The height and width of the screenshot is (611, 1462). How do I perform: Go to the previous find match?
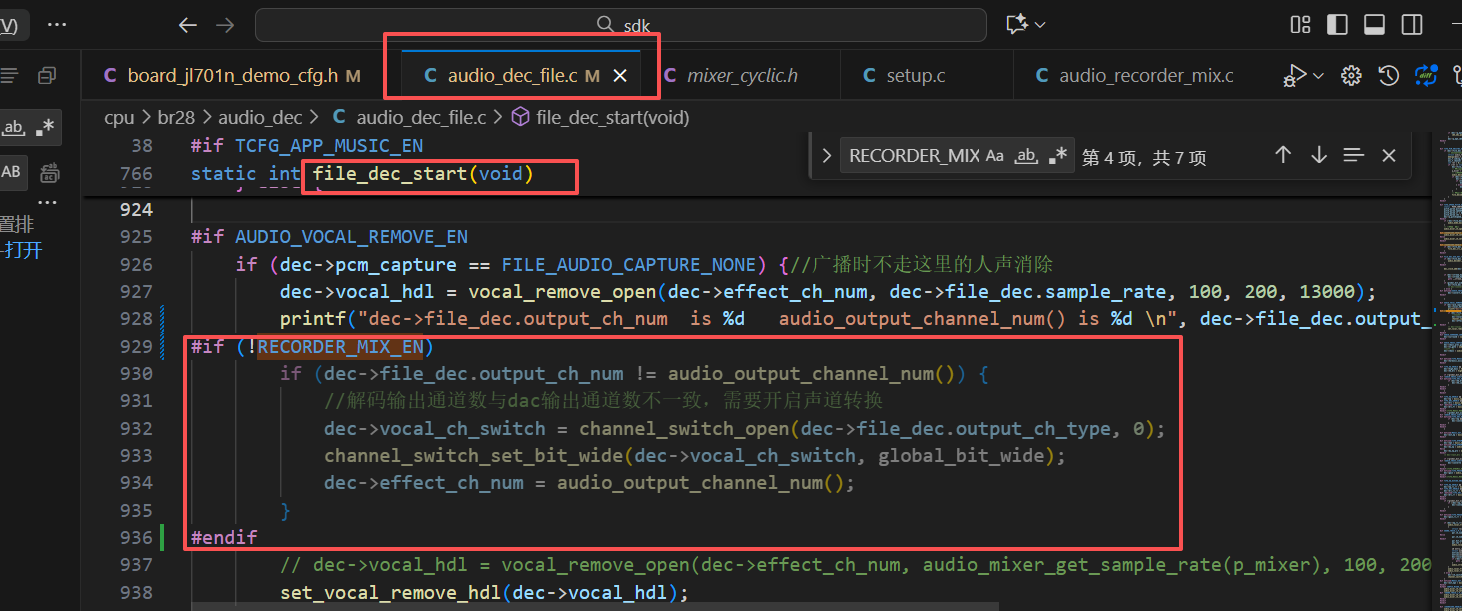tap(1283, 155)
